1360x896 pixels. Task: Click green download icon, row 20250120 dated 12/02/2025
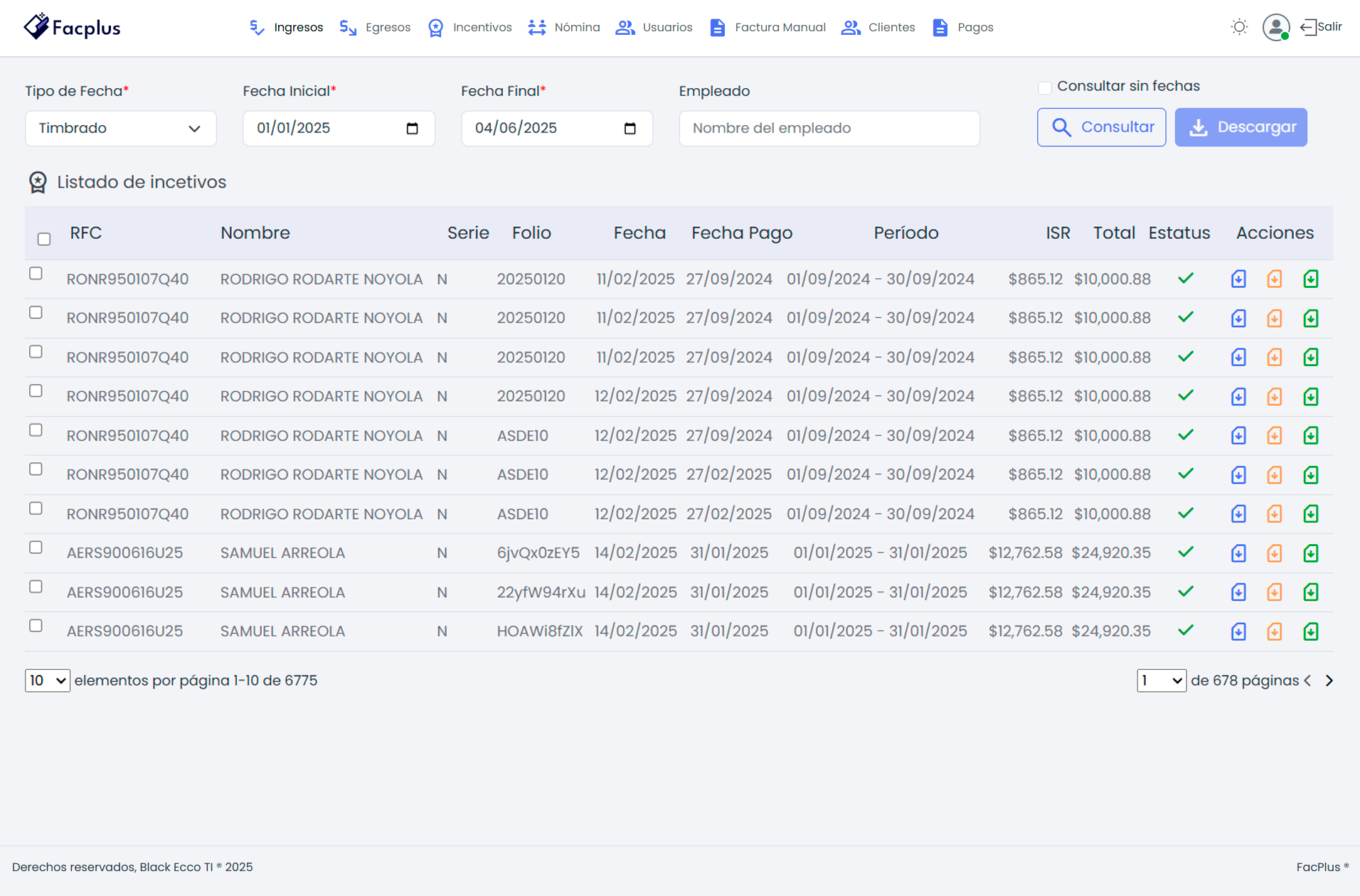tap(1310, 397)
